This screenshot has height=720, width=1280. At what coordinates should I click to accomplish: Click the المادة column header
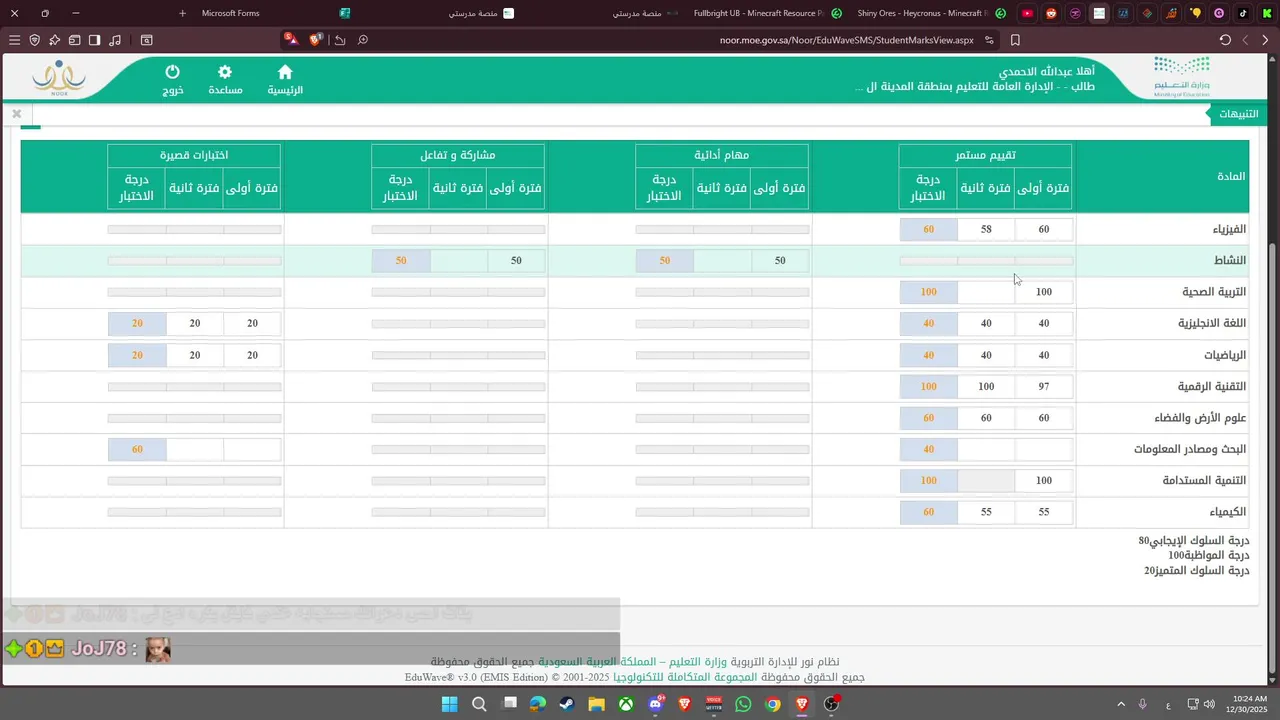(x=1231, y=176)
